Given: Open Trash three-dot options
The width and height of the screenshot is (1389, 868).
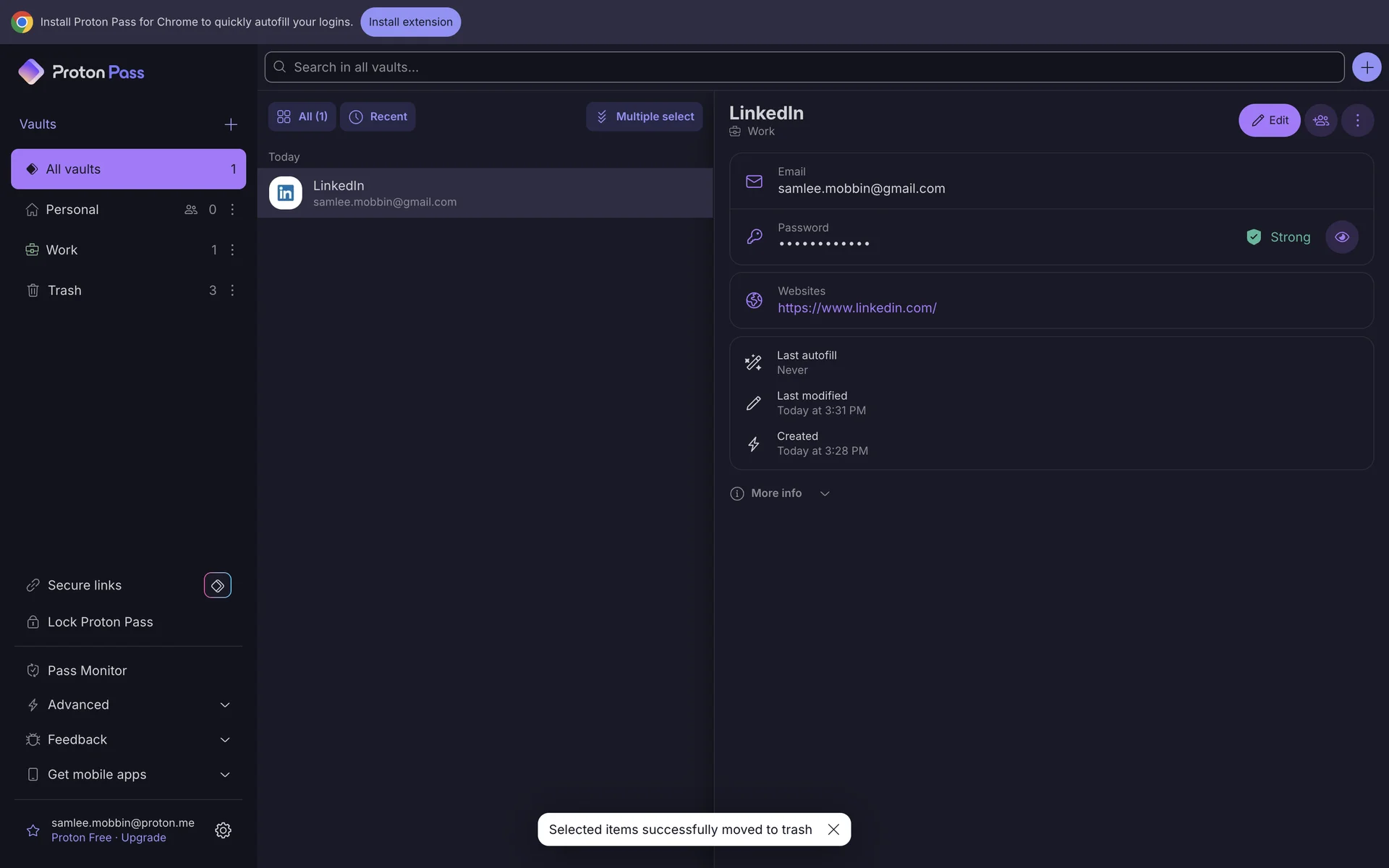Looking at the screenshot, I should [x=232, y=290].
